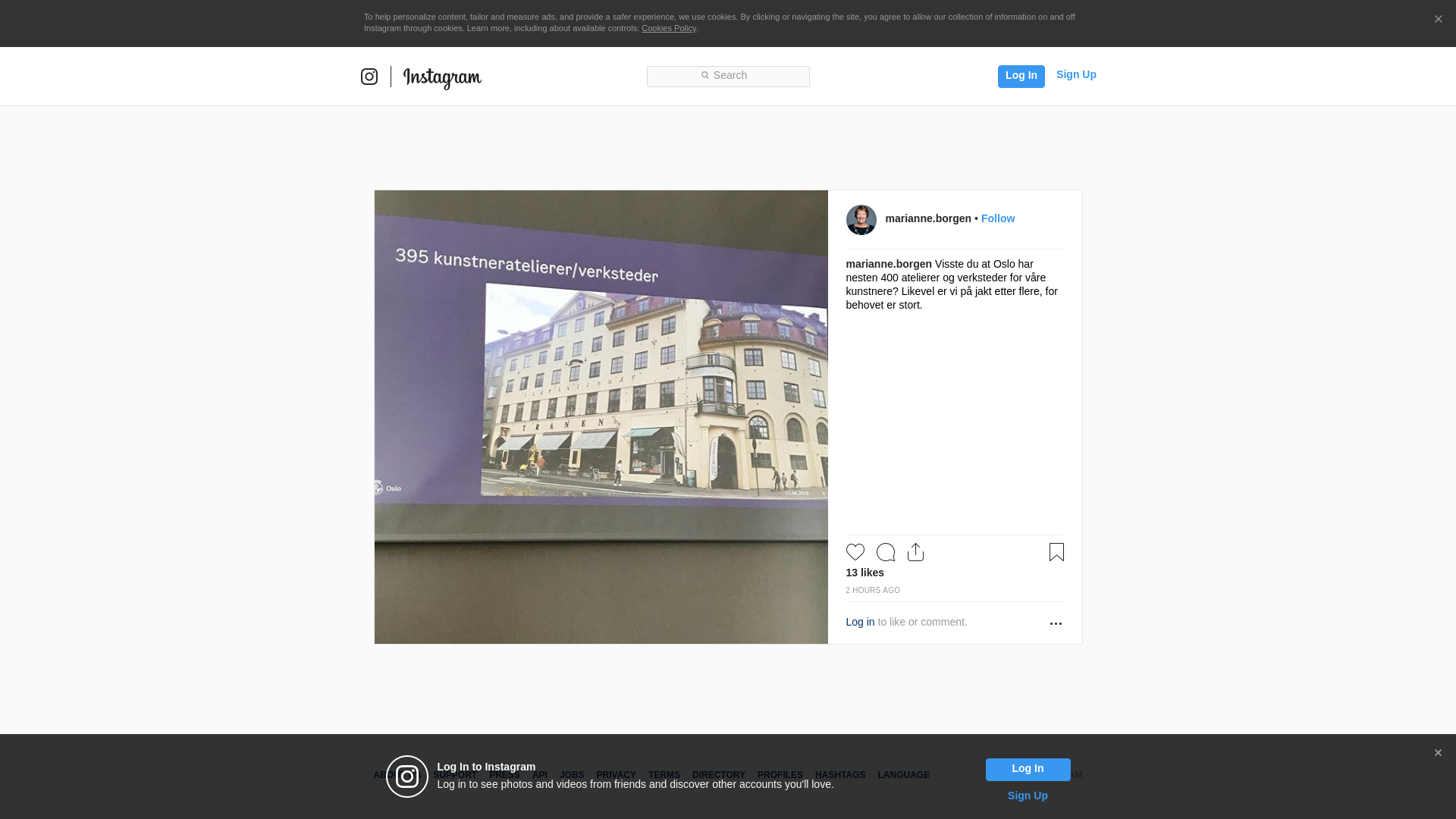Click Log in to like or comment

coord(860,622)
